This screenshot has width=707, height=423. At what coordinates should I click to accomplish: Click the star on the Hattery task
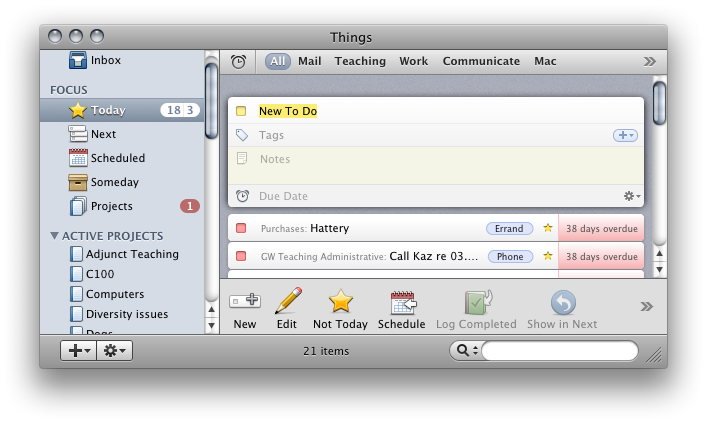pyautogui.click(x=548, y=228)
